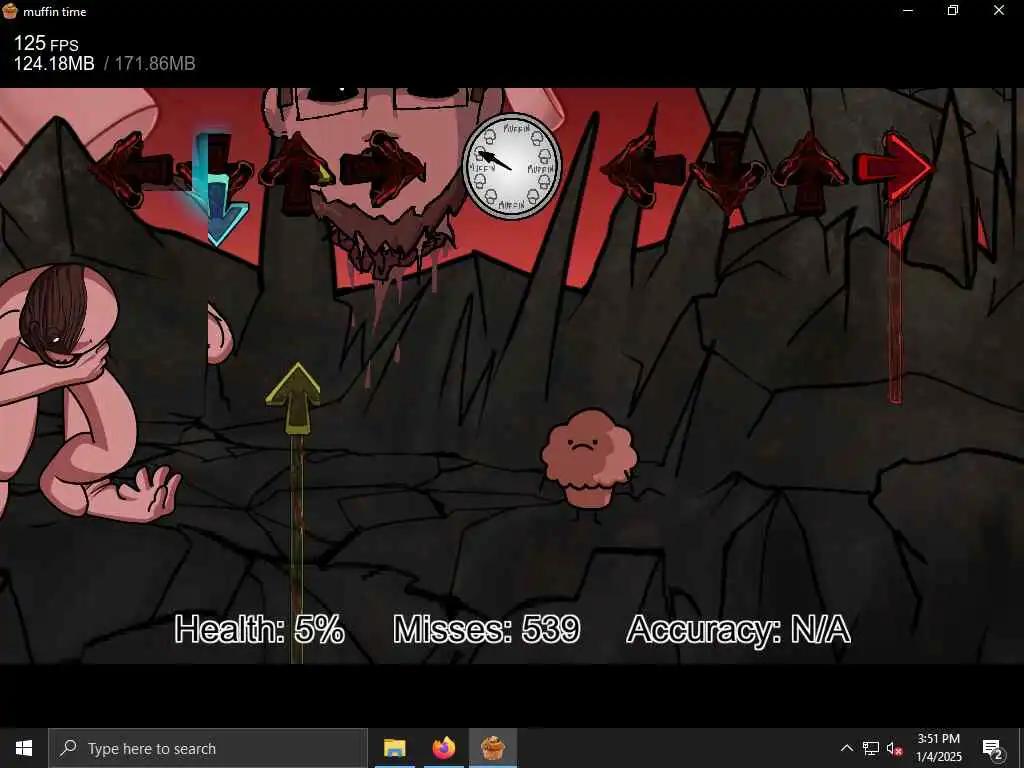Click the muffin clock song timer
Viewport: 1024px width, 768px height.
[x=512, y=167]
